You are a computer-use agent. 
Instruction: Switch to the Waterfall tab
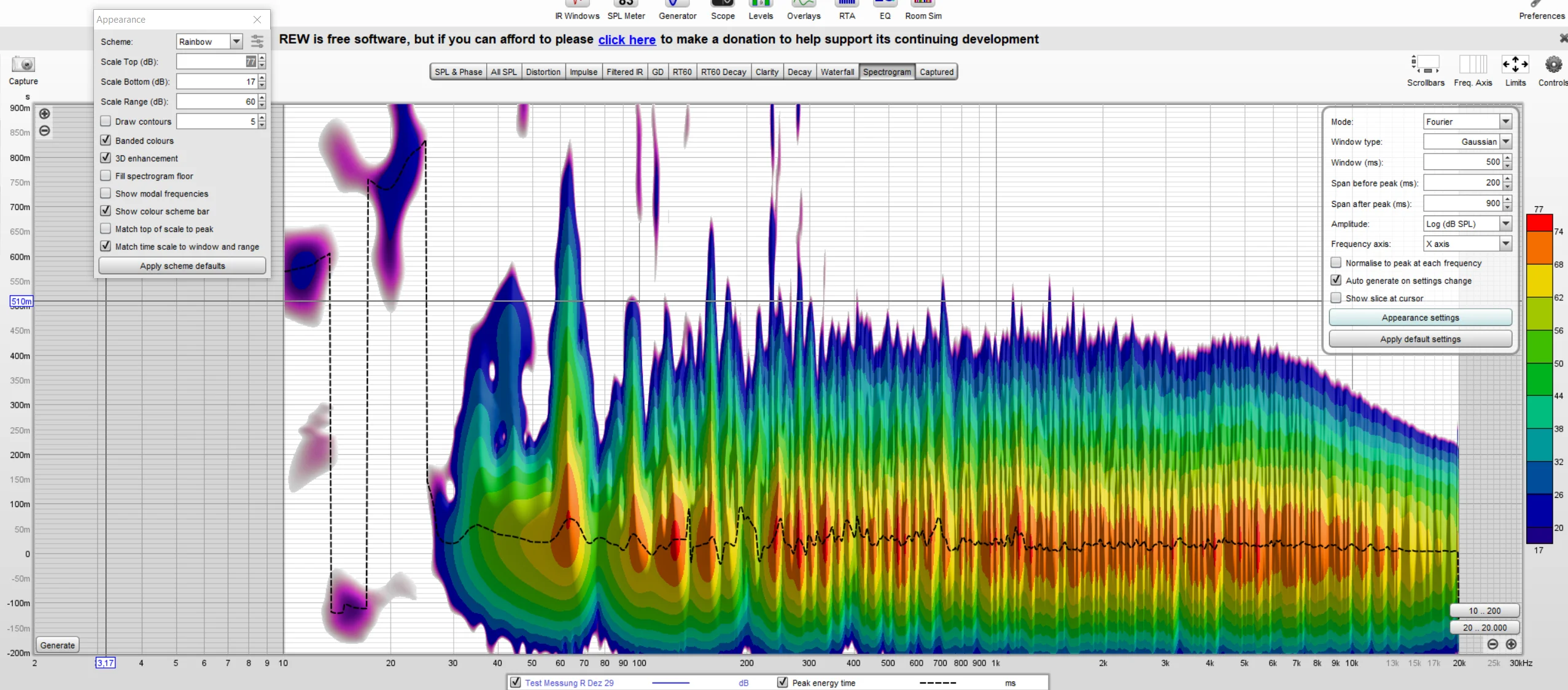[x=837, y=72]
